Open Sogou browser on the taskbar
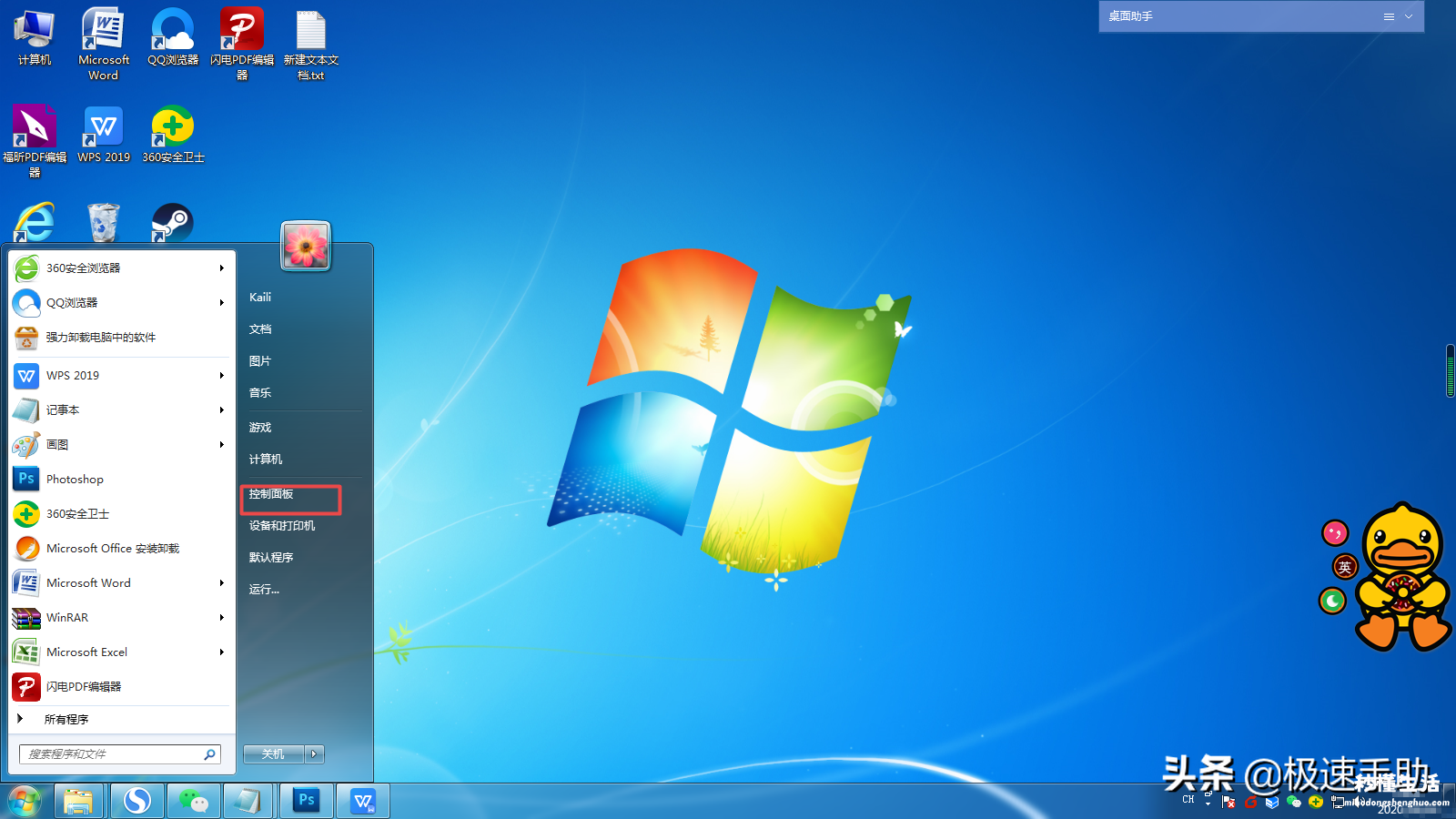Viewport: 1456px width, 819px height. tap(137, 802)
